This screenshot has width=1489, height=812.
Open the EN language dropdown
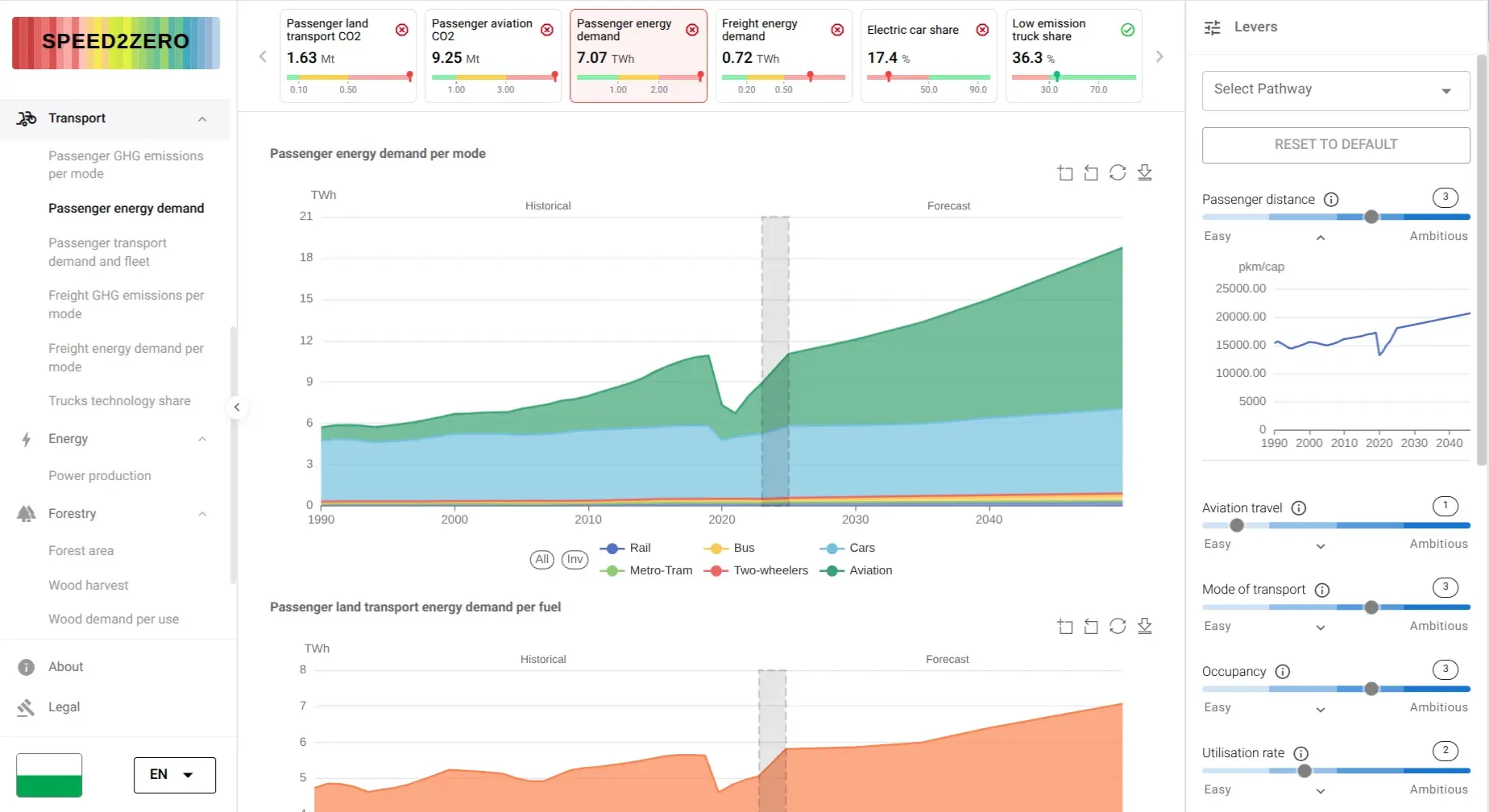174,775
